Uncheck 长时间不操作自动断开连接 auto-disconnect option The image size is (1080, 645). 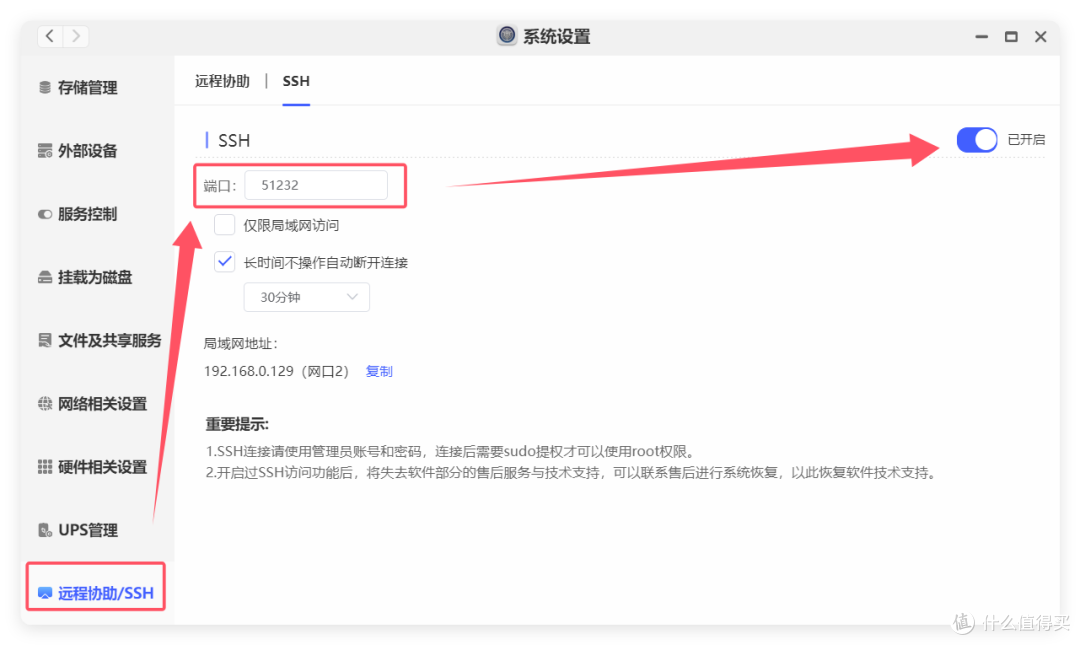coord(224,261)
